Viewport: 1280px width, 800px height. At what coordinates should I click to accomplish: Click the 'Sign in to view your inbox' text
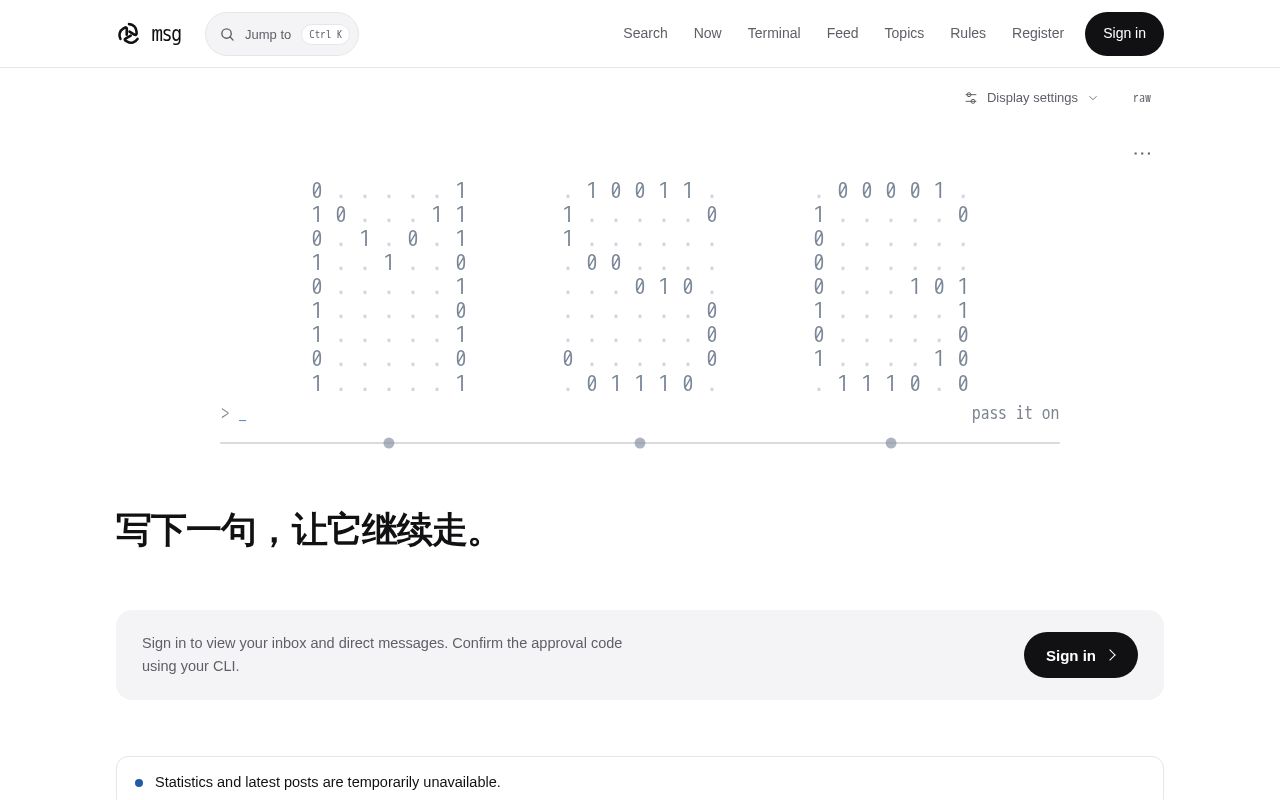382,654
